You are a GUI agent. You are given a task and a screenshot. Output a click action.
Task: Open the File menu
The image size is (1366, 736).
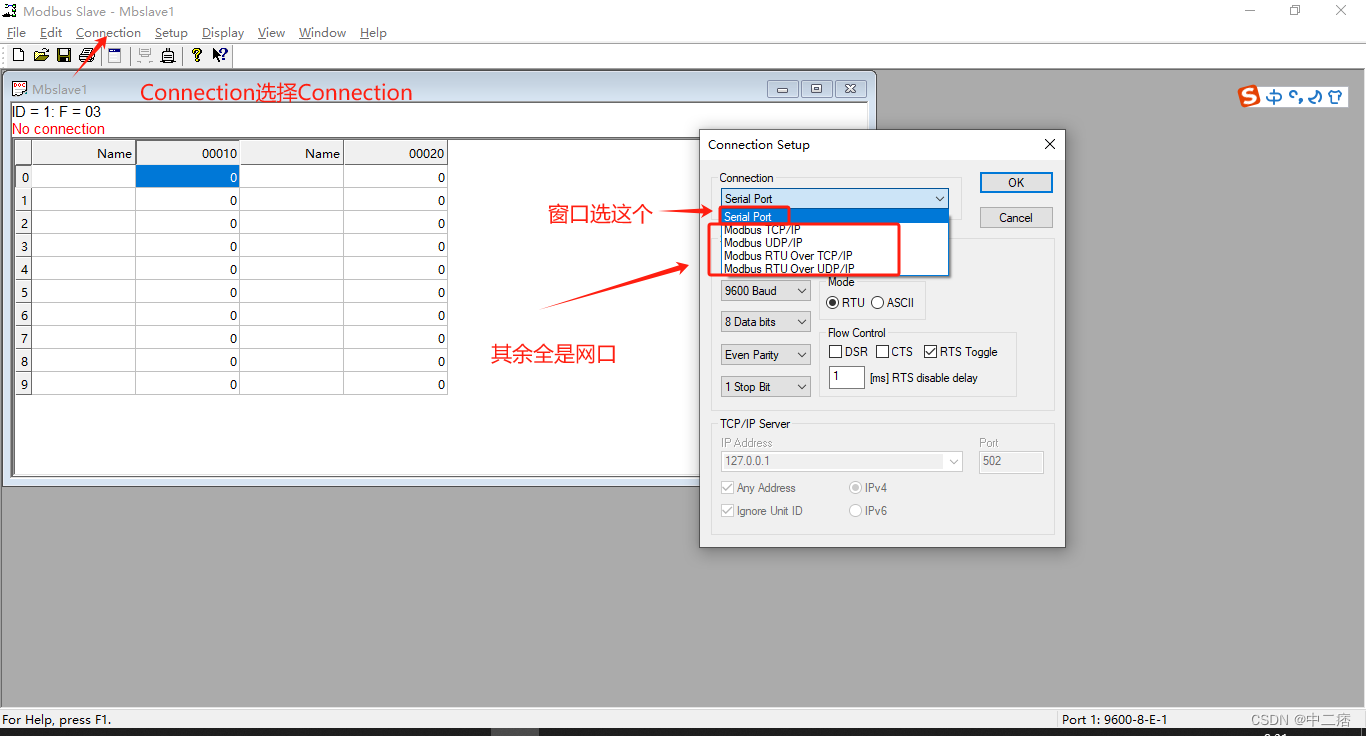(x=16, y=33)
